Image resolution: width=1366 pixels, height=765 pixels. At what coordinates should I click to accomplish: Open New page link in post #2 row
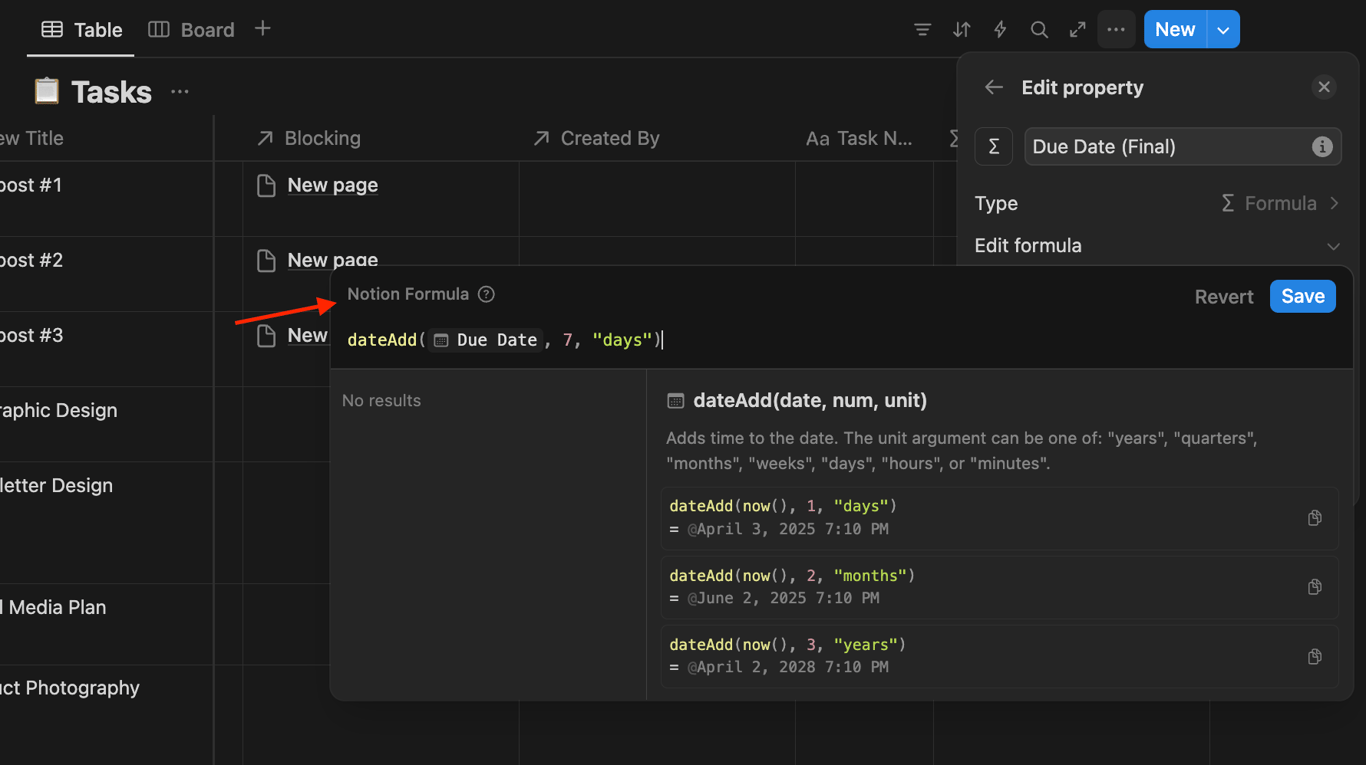(x=332, y=260)
